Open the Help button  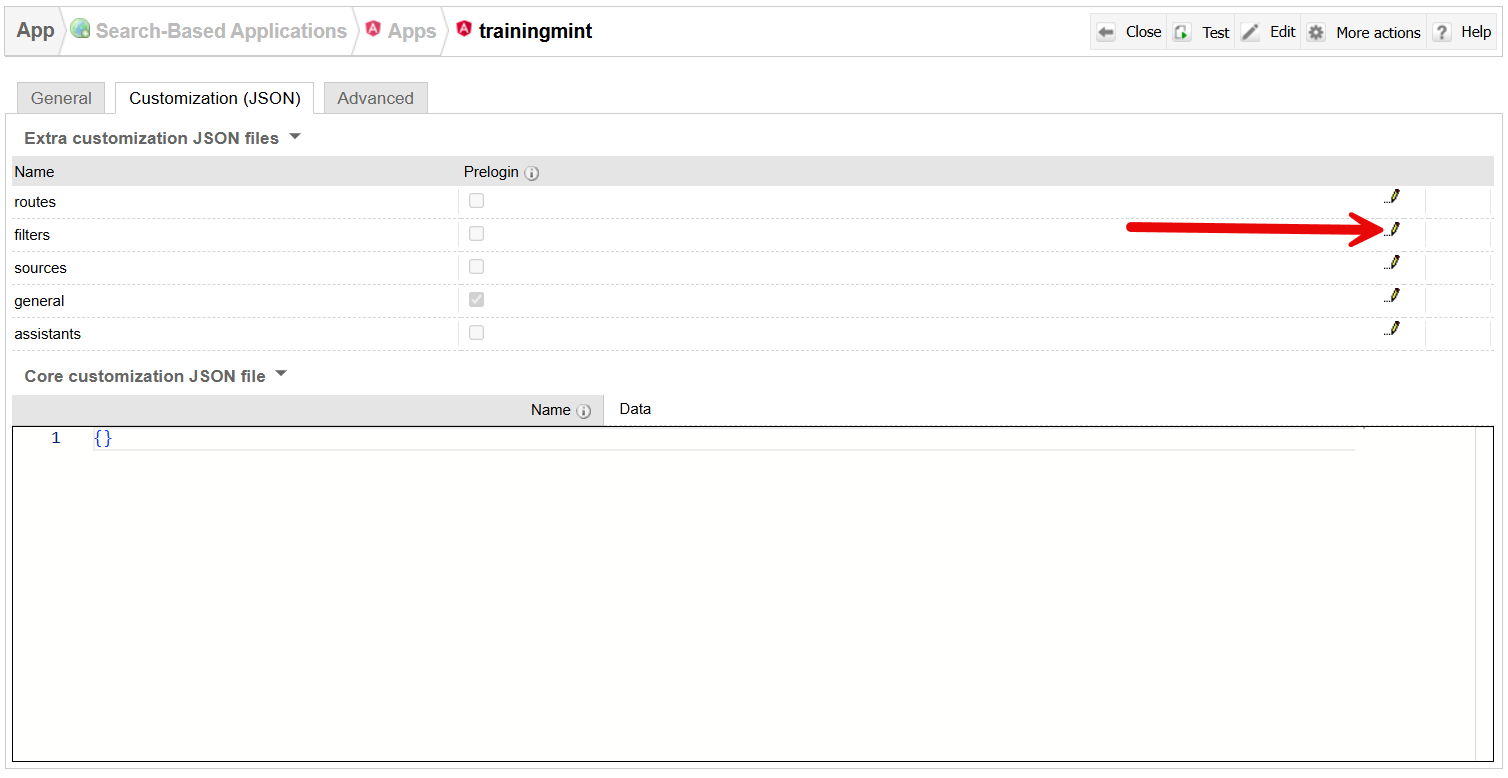pyautogui.click(x=1462, y=32)
